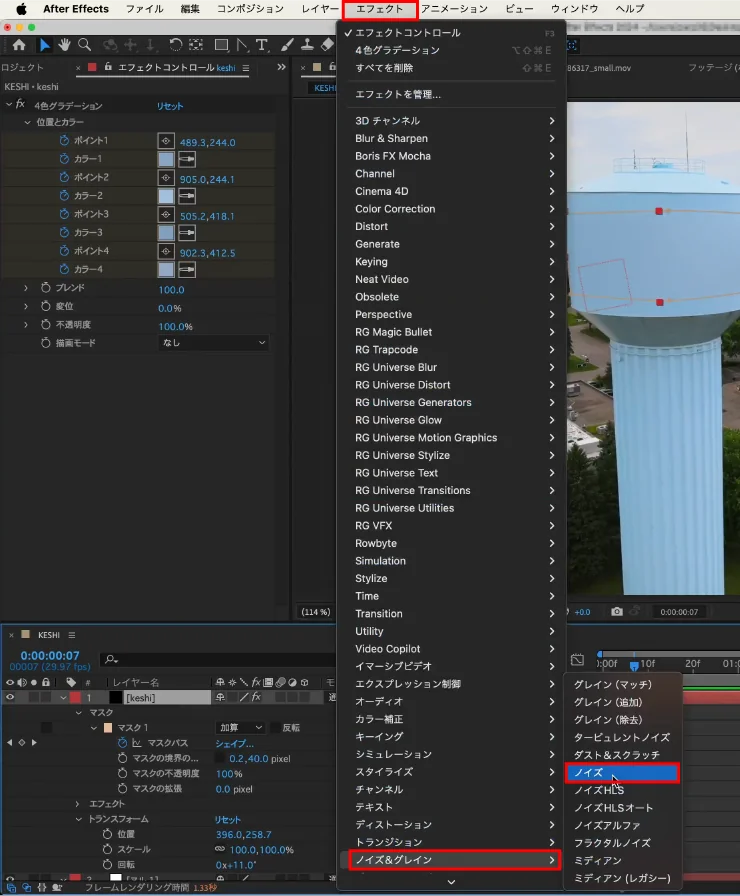Collapse the 4色グラデーション effect
Viewport: 740px width, 896px height.
point(9,105)
